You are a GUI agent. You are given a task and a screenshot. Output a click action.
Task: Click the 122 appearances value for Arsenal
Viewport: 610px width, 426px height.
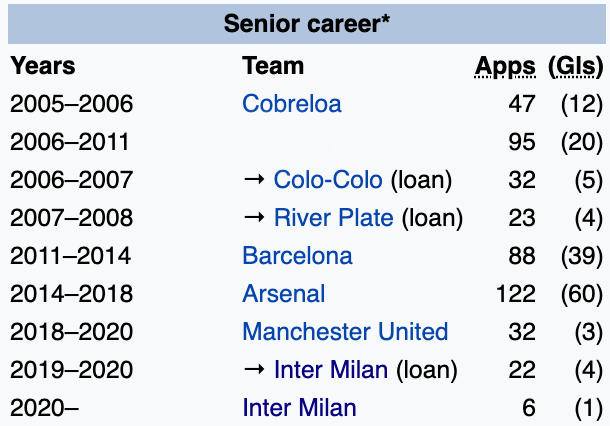point(516,294)
